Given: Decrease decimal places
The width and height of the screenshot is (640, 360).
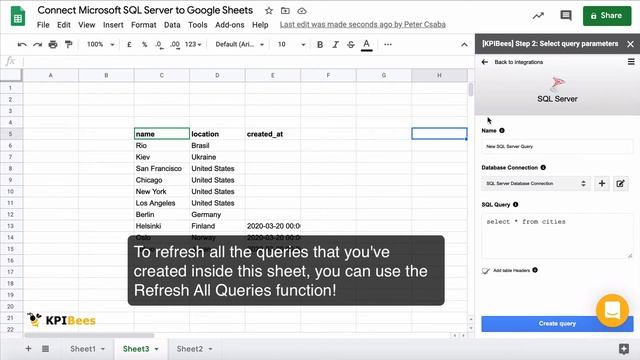Looking at the screenshot, I should pyautogui.click(x=159, y=44).
